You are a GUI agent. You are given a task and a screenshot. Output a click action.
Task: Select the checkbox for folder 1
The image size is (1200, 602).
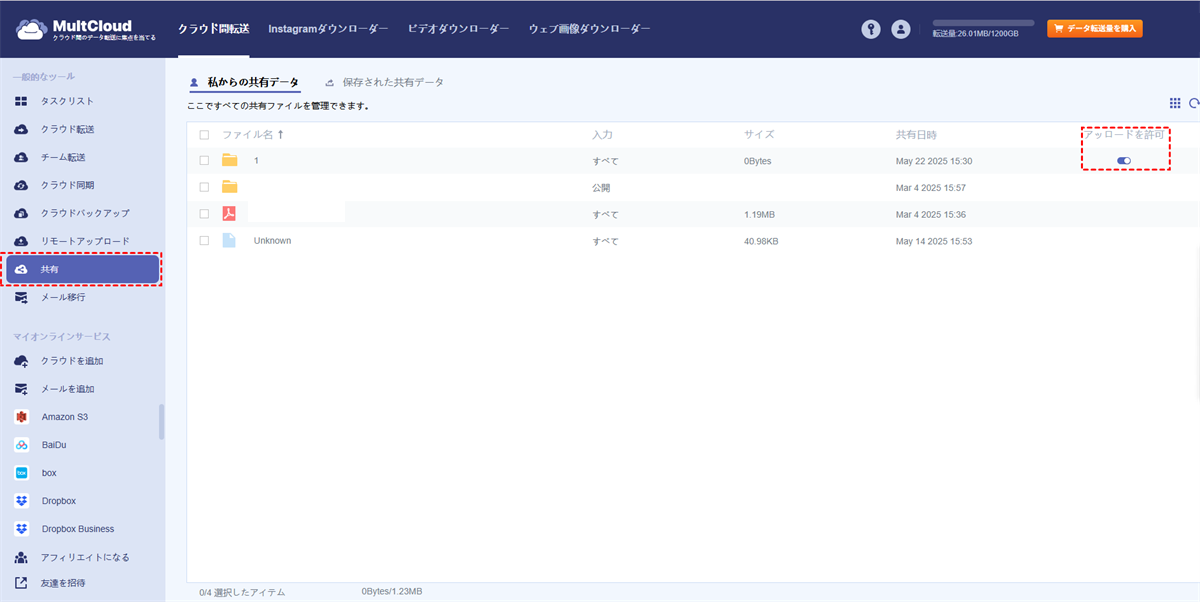[x=204, y=161]
